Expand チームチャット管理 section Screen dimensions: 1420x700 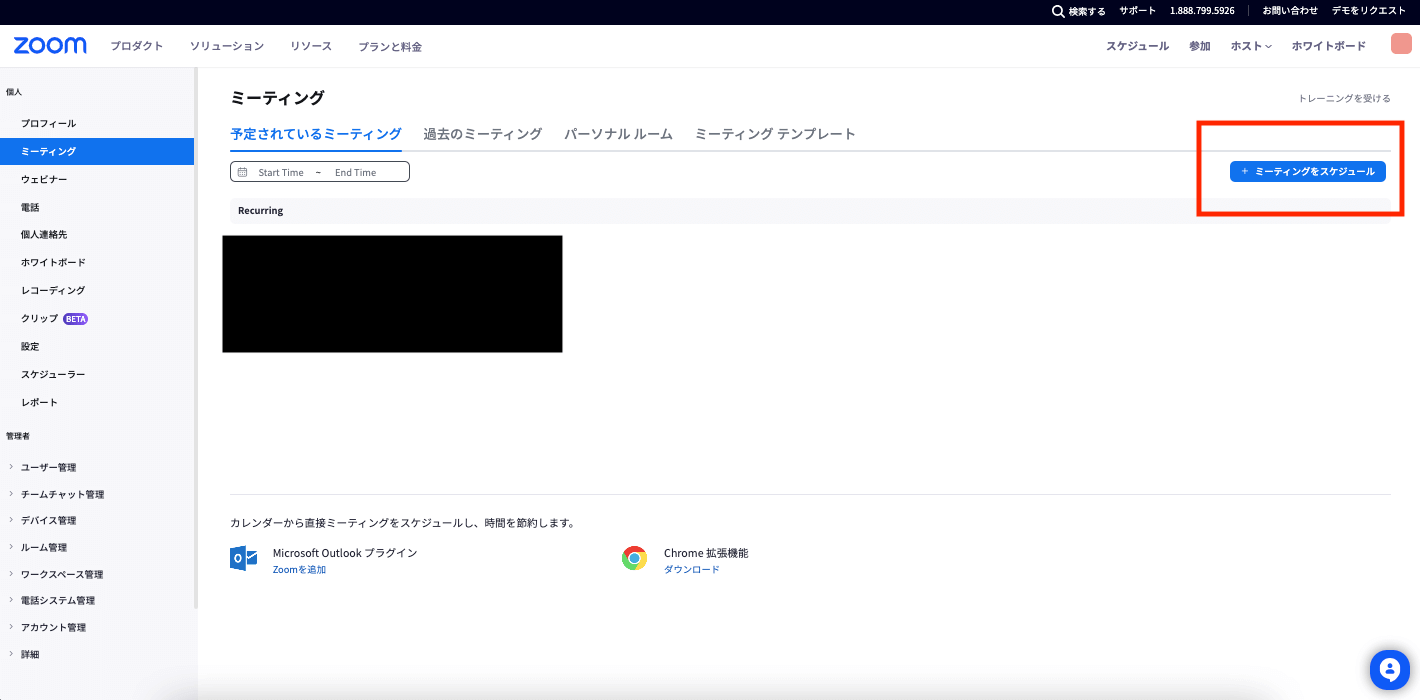[x=62, y=494]
